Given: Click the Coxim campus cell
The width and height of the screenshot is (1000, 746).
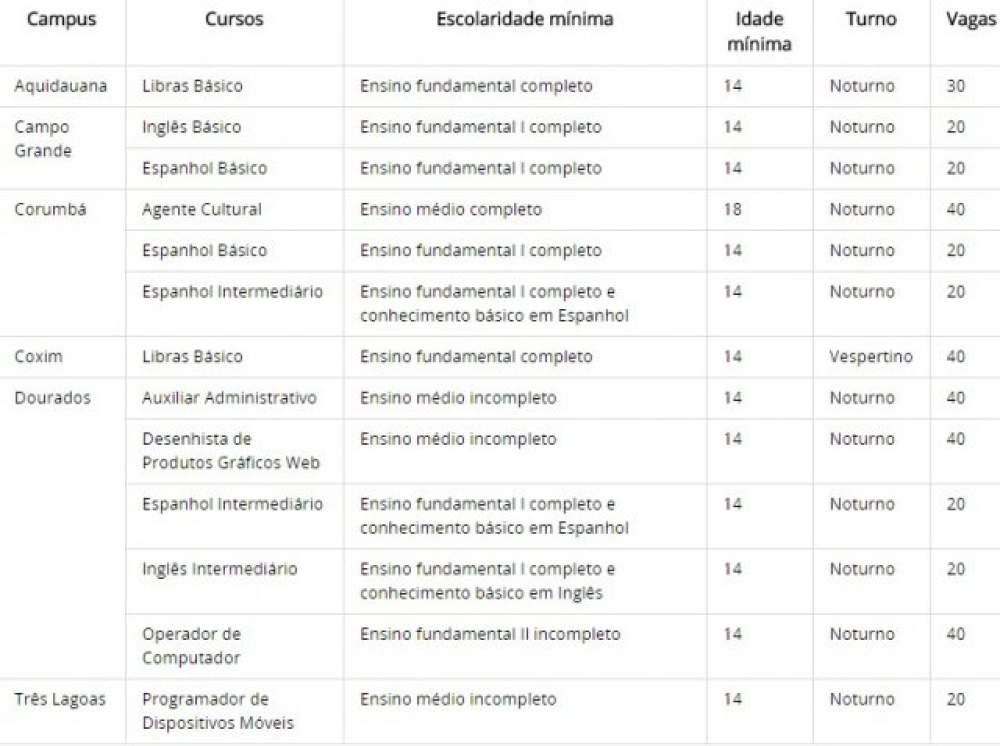Looking at the screenshot, I should click(x=38, y=356).
